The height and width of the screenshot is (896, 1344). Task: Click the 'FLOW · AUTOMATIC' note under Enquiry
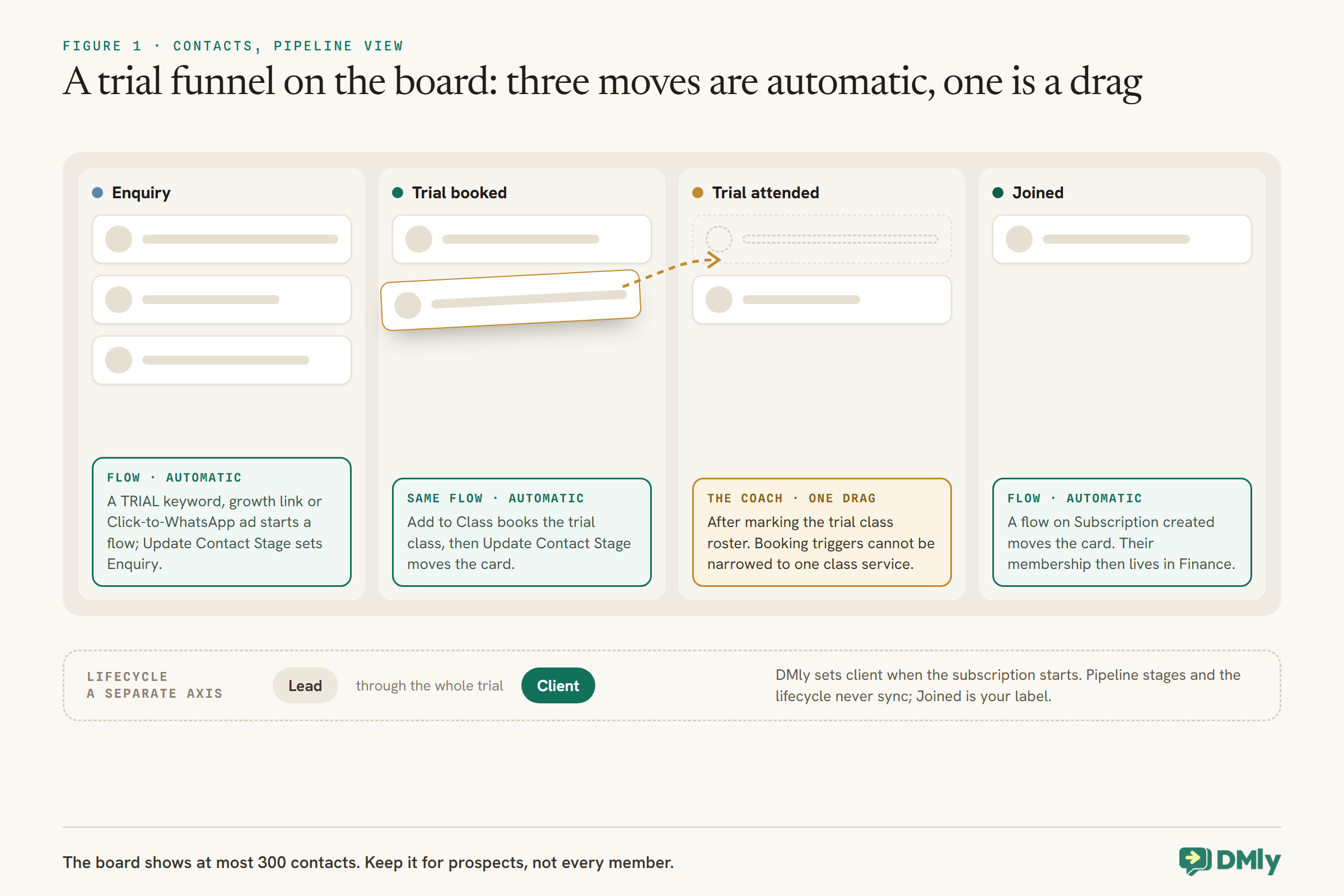pyautogui.click(x=222, y=521)
